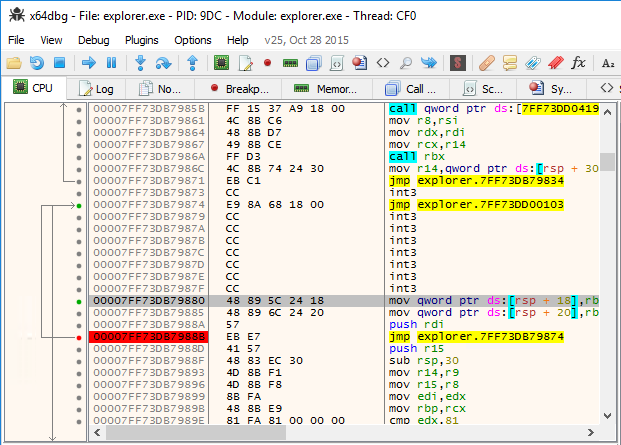Open the Plugins menu
The width and height of the screenshot is (621, 445).
(141, 40)
